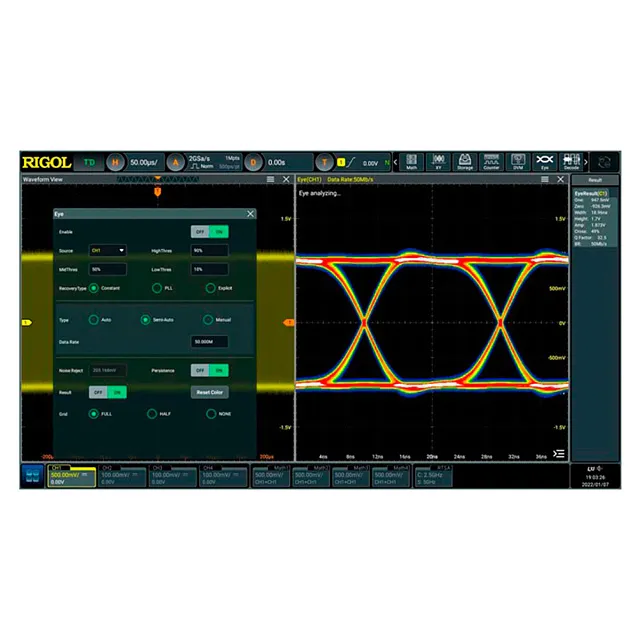The height and width of the screenshot is (640, 640).
Task: Click the Data Rate input field
Action: click(x=211, y=341)
